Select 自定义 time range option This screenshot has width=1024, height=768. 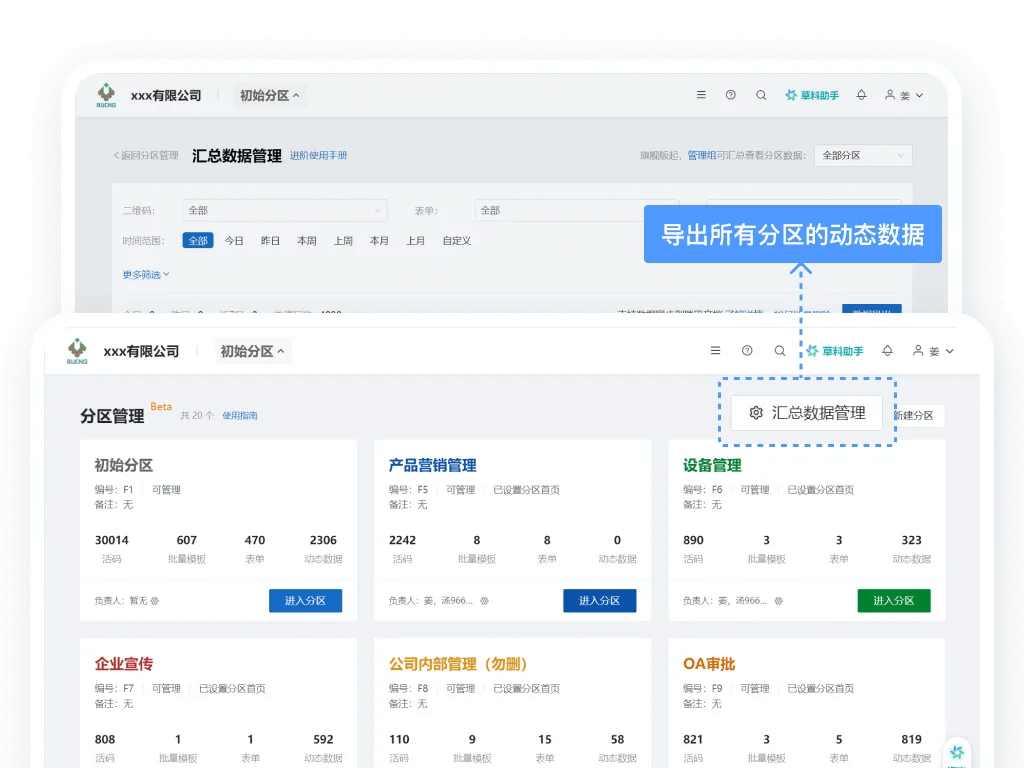pos(456,240)
